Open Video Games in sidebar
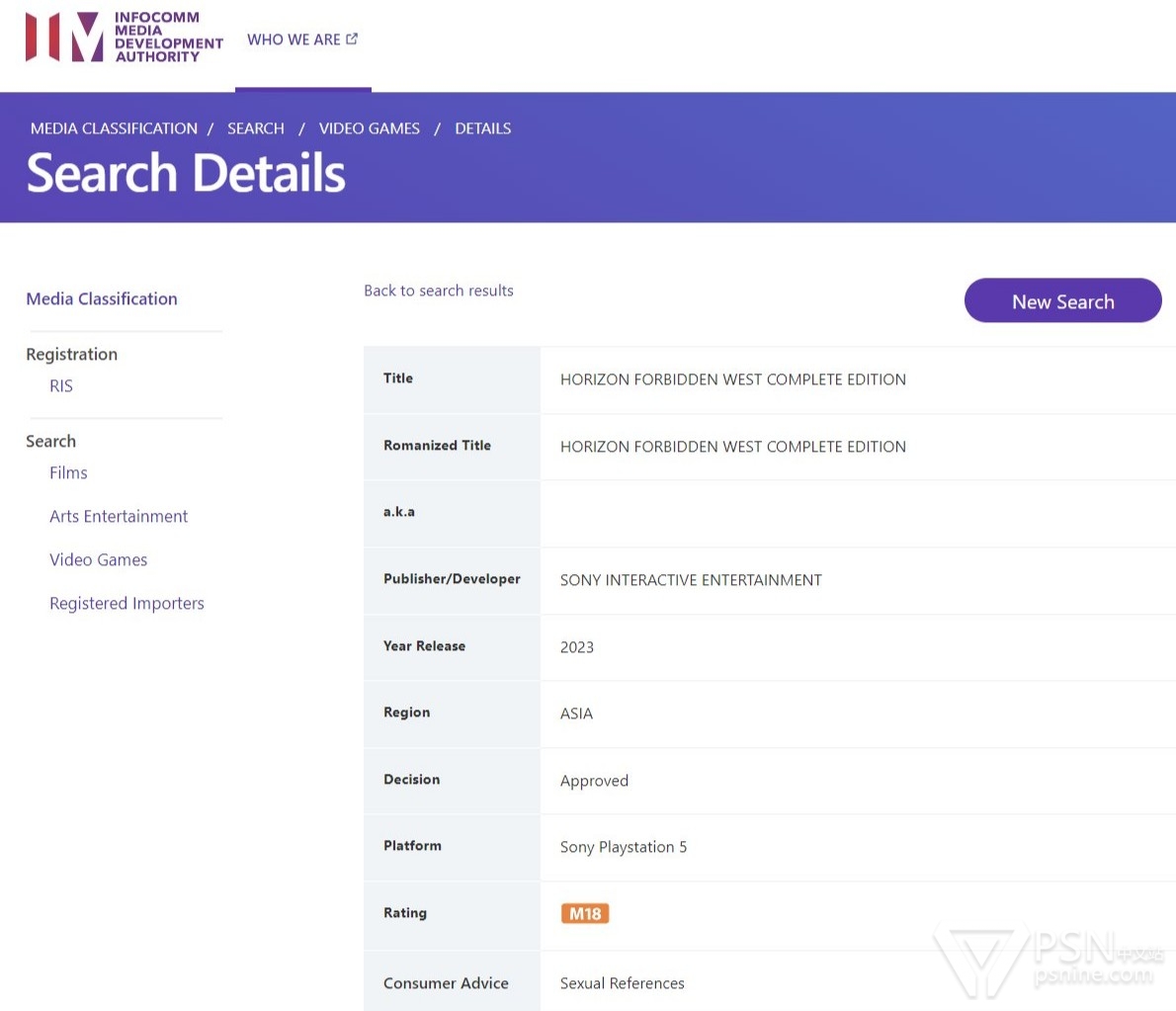1176x1011 pixels. point(98,560)
